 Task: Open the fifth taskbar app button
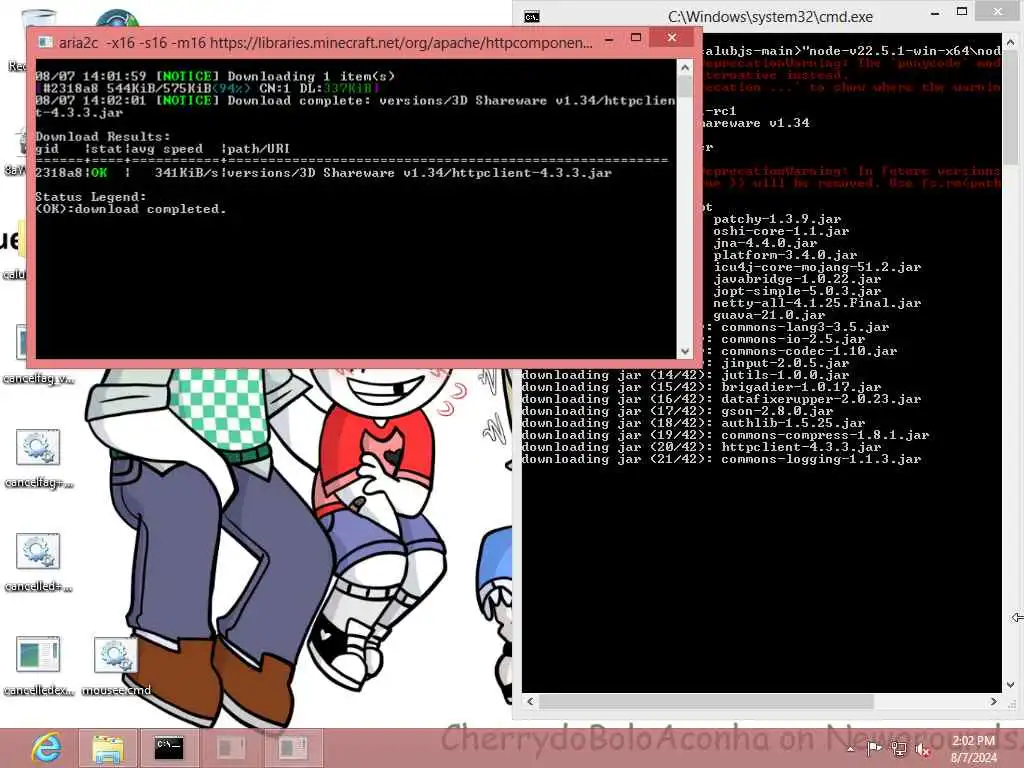point(292,748)
